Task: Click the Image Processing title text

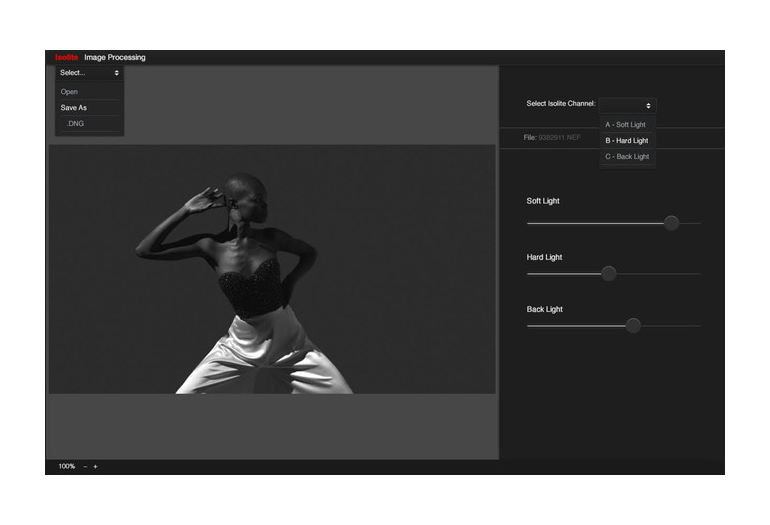Action: 115,57
